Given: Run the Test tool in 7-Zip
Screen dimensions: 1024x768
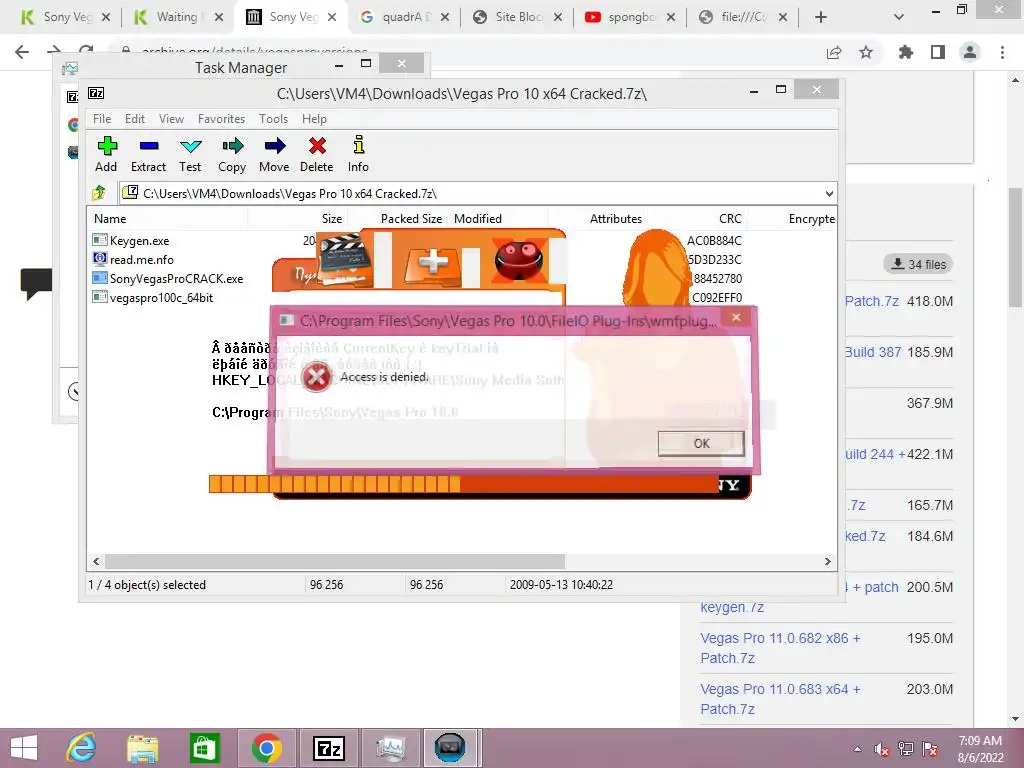Looking at the screenshot, I should click(190, 154).
